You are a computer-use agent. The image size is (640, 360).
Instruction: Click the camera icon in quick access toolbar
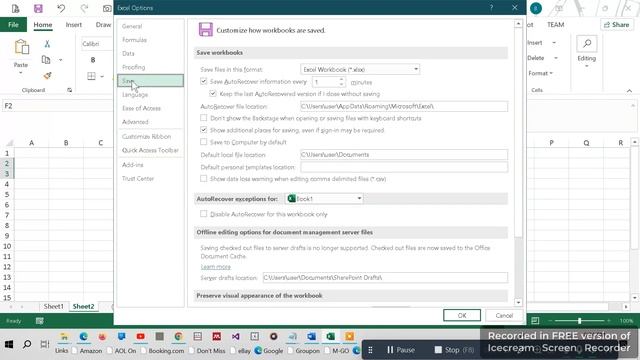pyautogui.click(x=107, y=9)
